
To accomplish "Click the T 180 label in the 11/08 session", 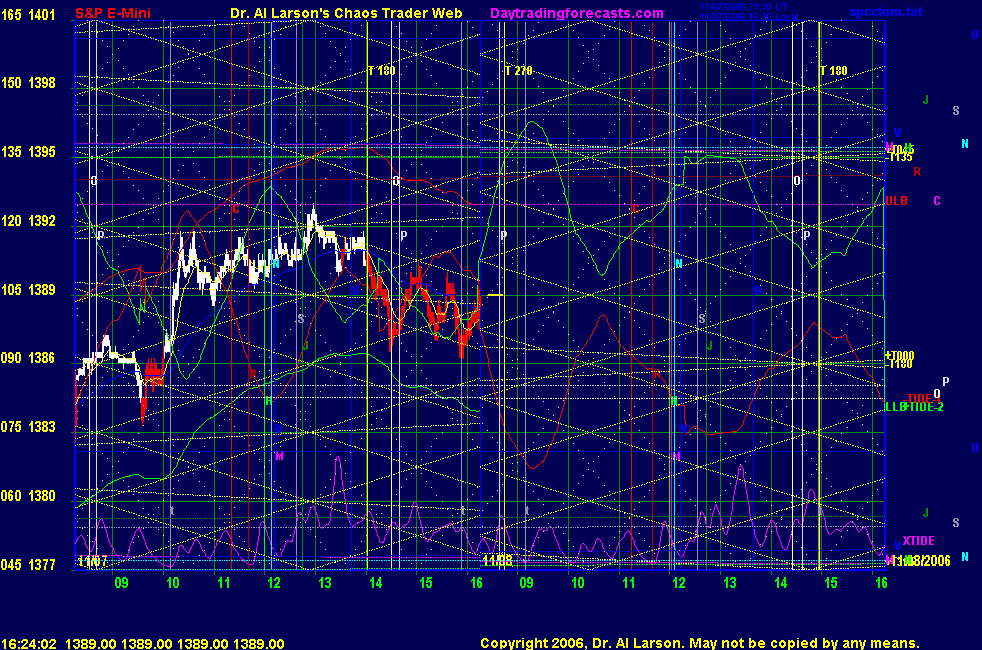I will pos(834,71).
